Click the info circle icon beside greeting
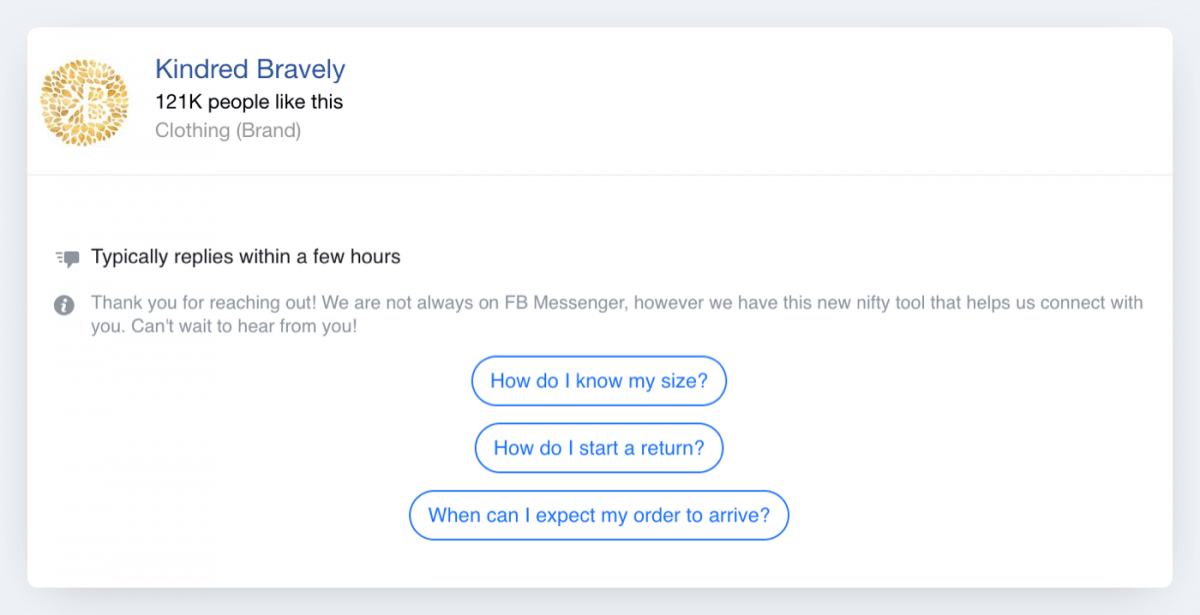 coord(64,305)
